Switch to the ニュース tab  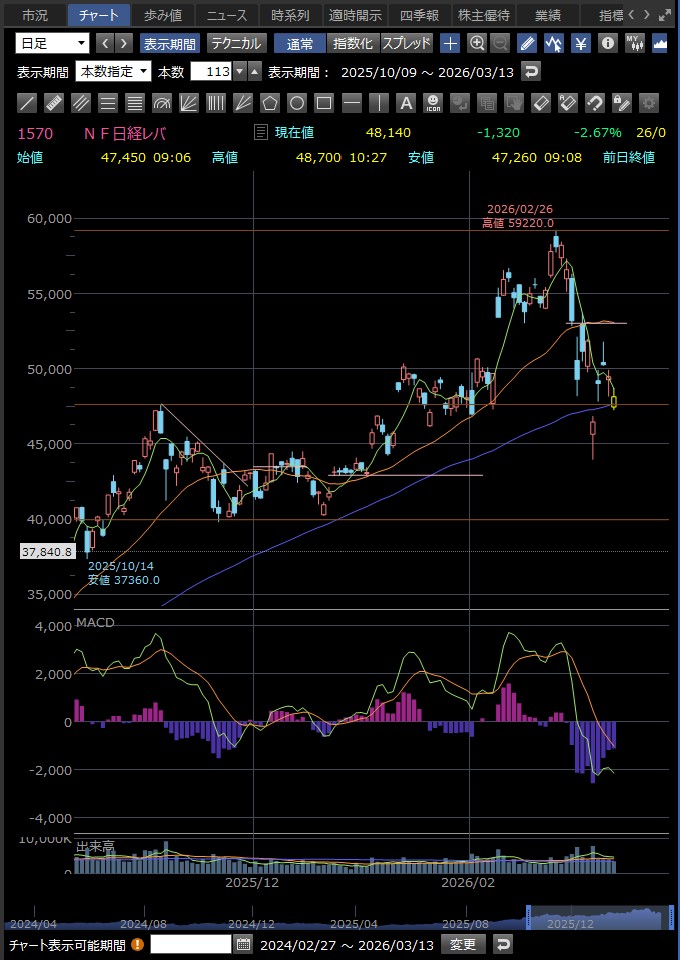point(226,15)
